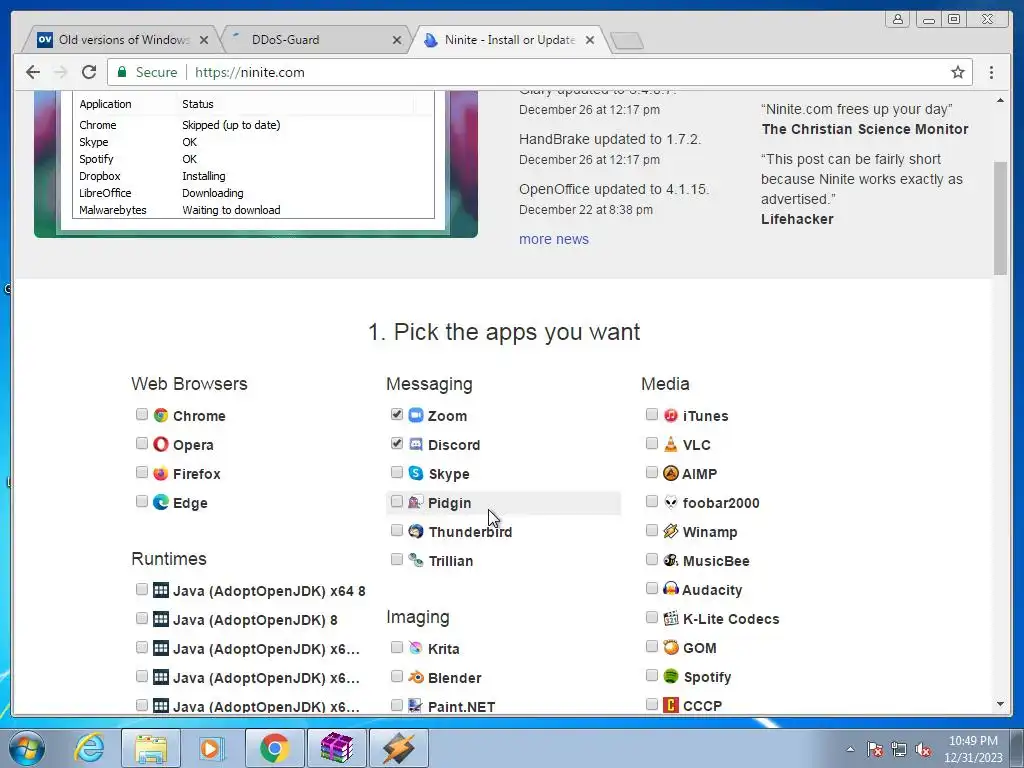Focus the address bar with ninite.com

click(x=539, y=72)
